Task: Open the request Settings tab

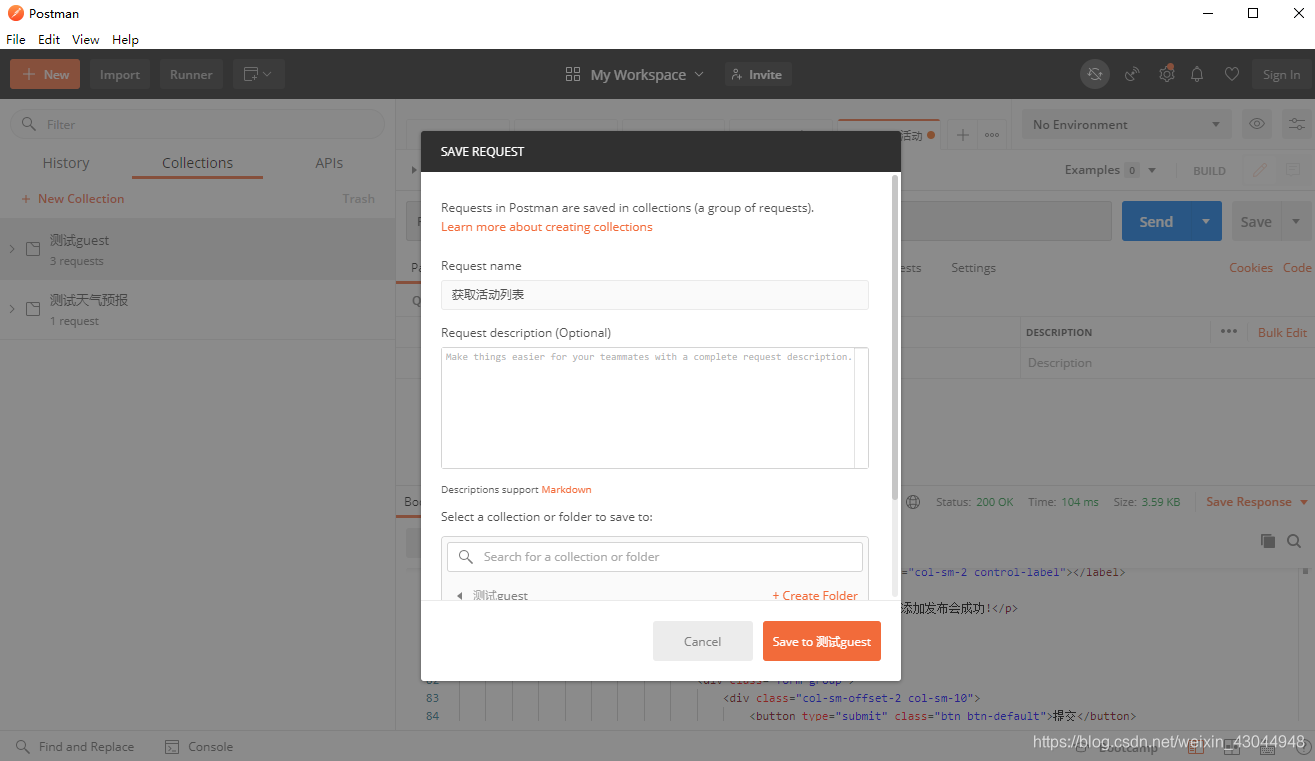Action: tap(973, 268)
